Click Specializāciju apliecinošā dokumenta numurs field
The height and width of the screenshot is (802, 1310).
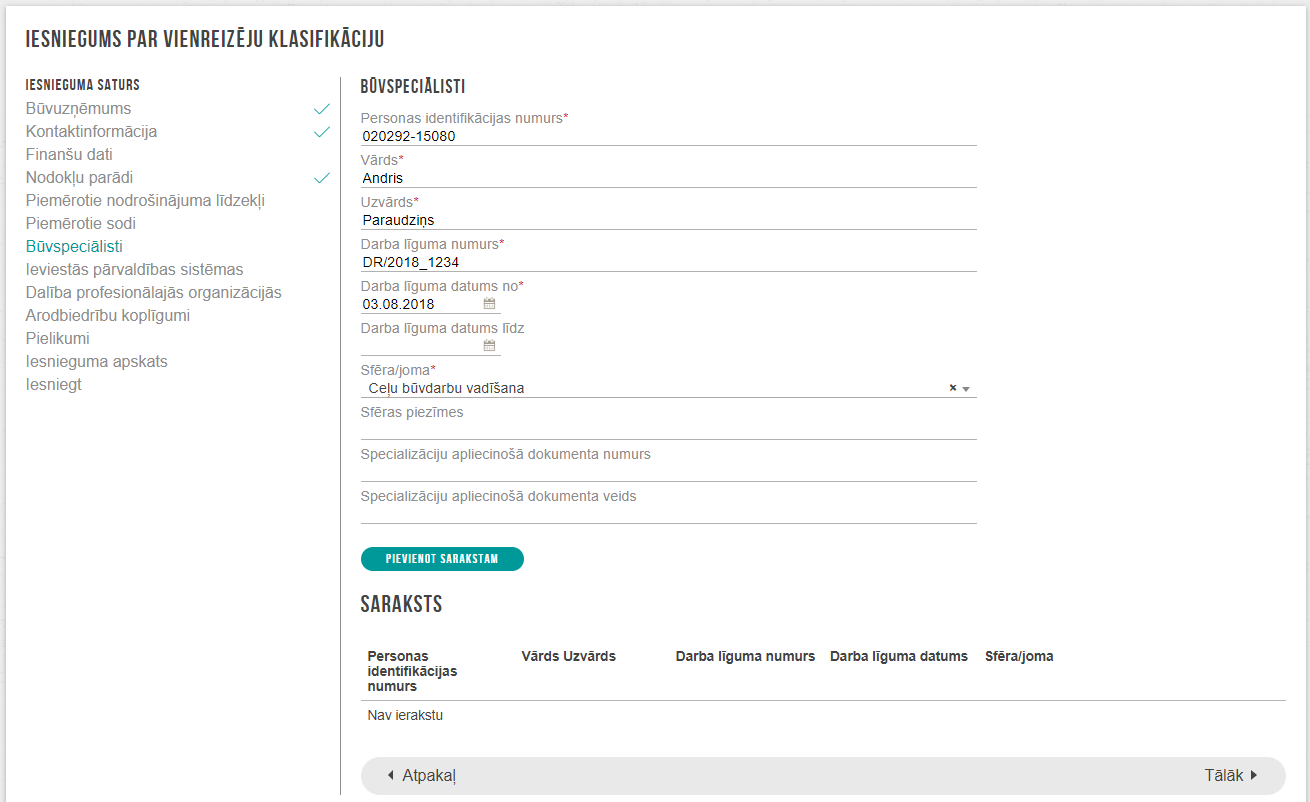(x=668, y=472)
